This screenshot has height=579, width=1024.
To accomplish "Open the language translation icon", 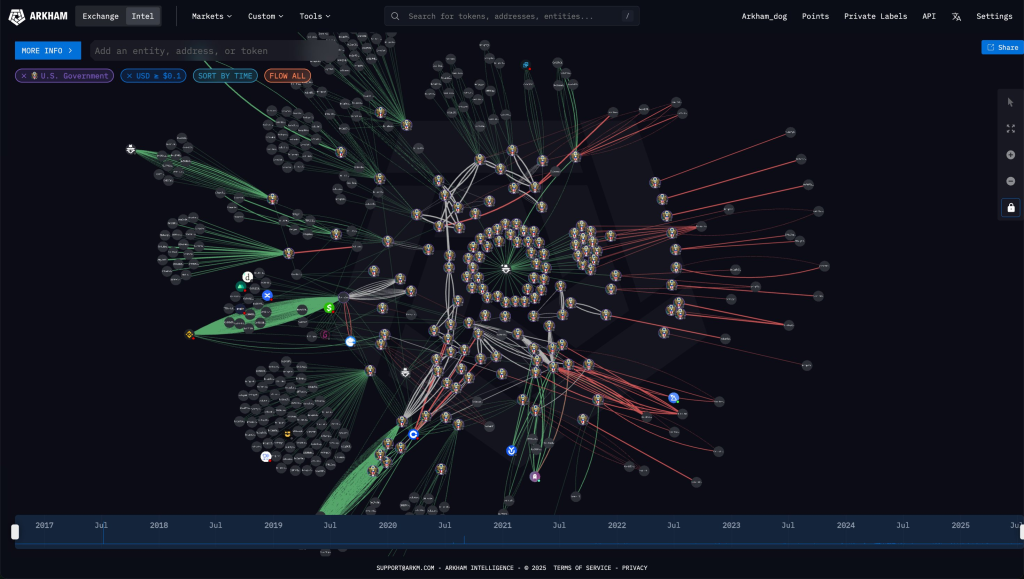I will click(956, 16).
